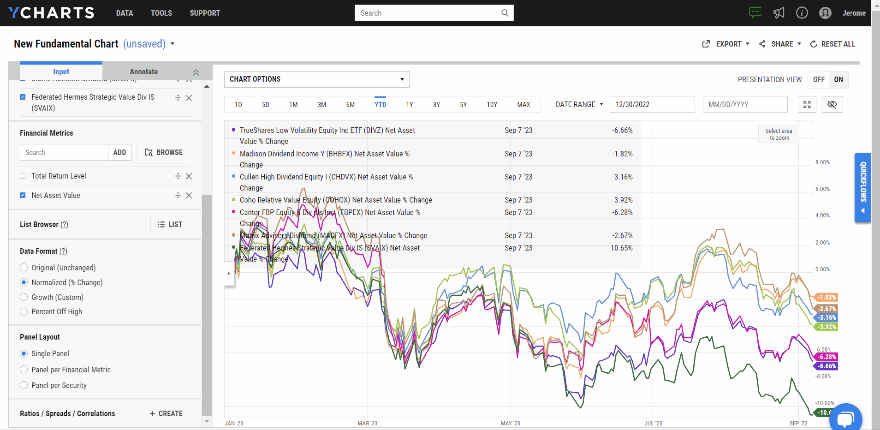Click the search magnifier icon

505,13
